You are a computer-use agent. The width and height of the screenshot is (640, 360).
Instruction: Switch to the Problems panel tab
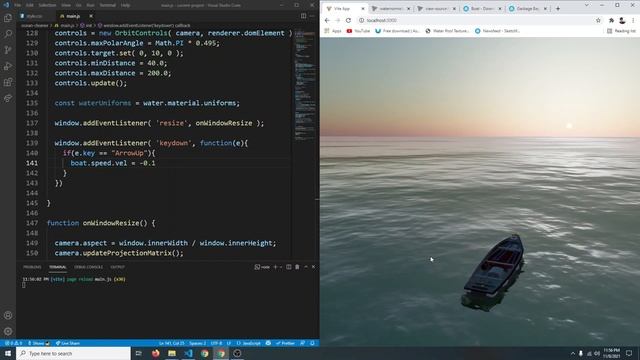click(x=32, y=267)
